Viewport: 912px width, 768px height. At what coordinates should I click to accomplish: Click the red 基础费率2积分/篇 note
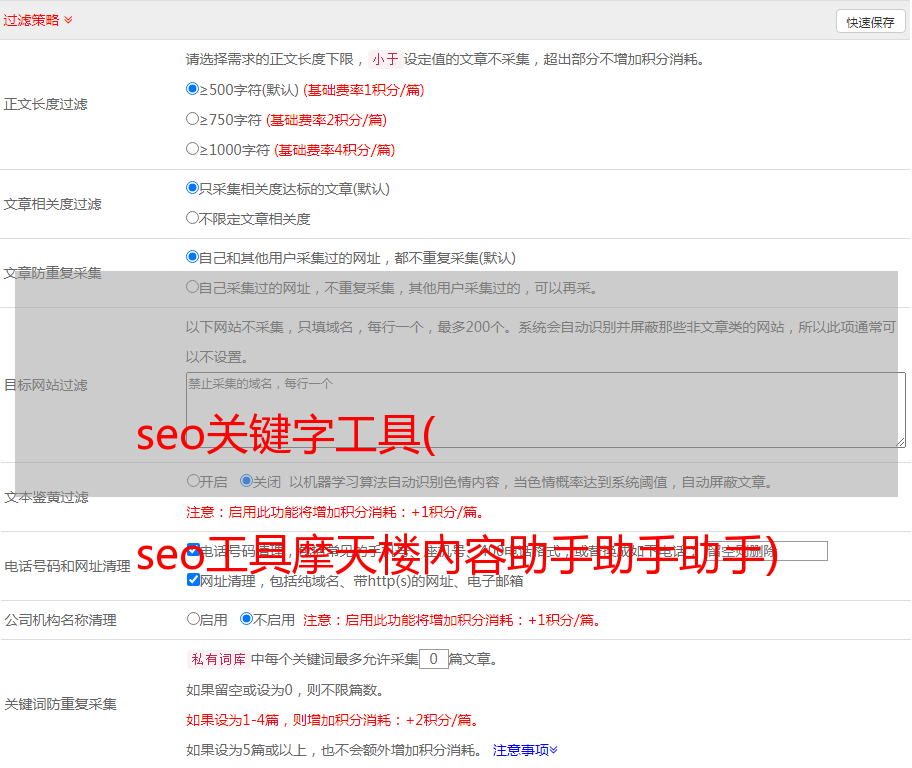[x=327, y=120]
